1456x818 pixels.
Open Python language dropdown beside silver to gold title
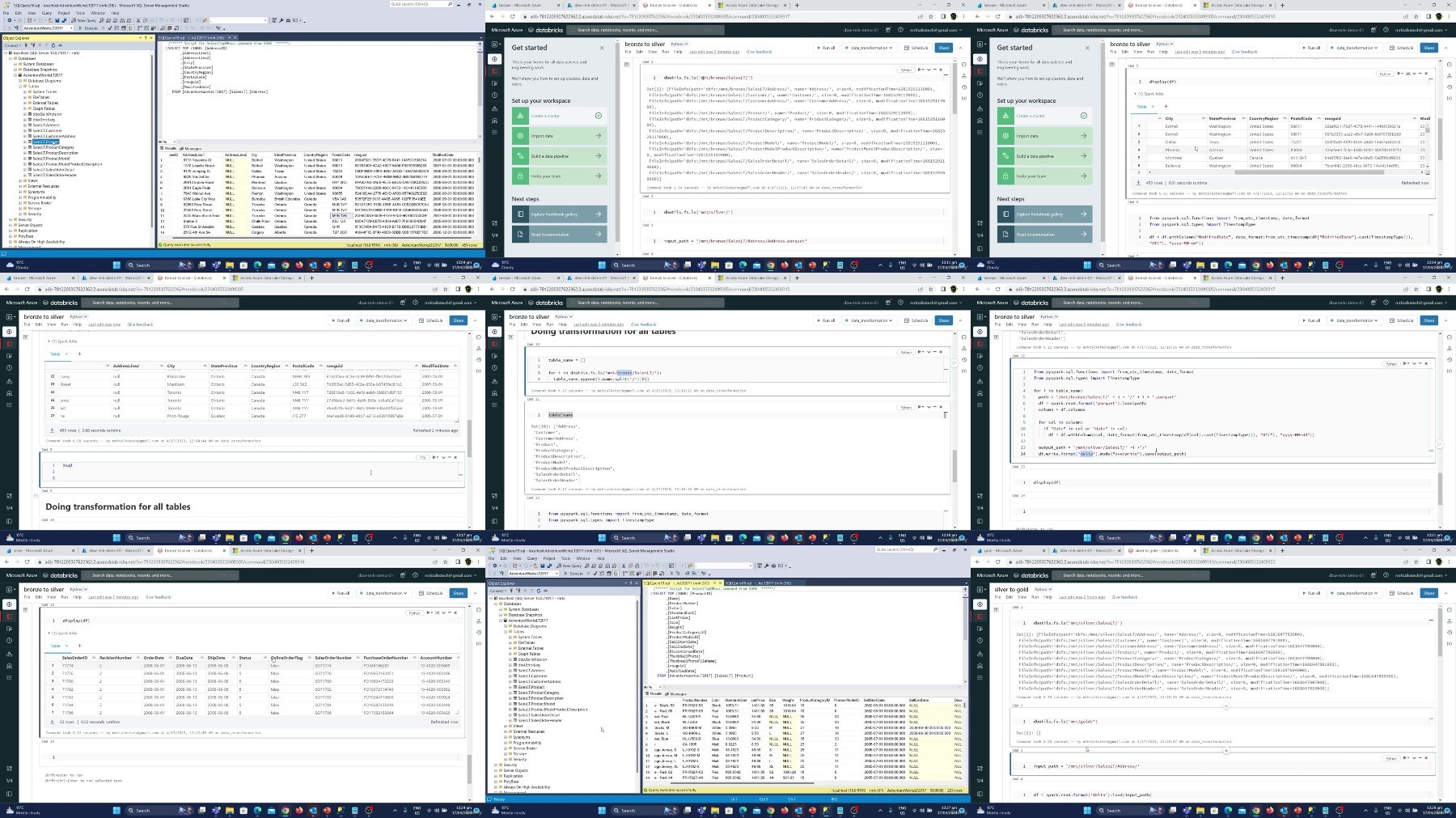point(1043,589)
